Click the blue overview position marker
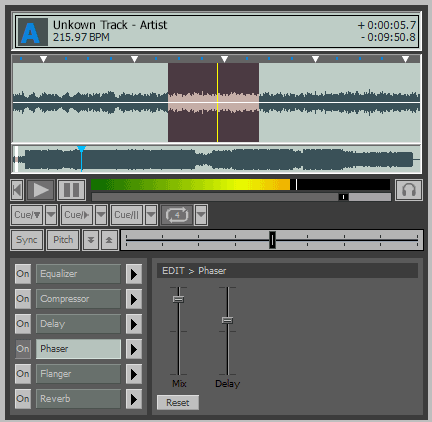 tap(81, 158)
